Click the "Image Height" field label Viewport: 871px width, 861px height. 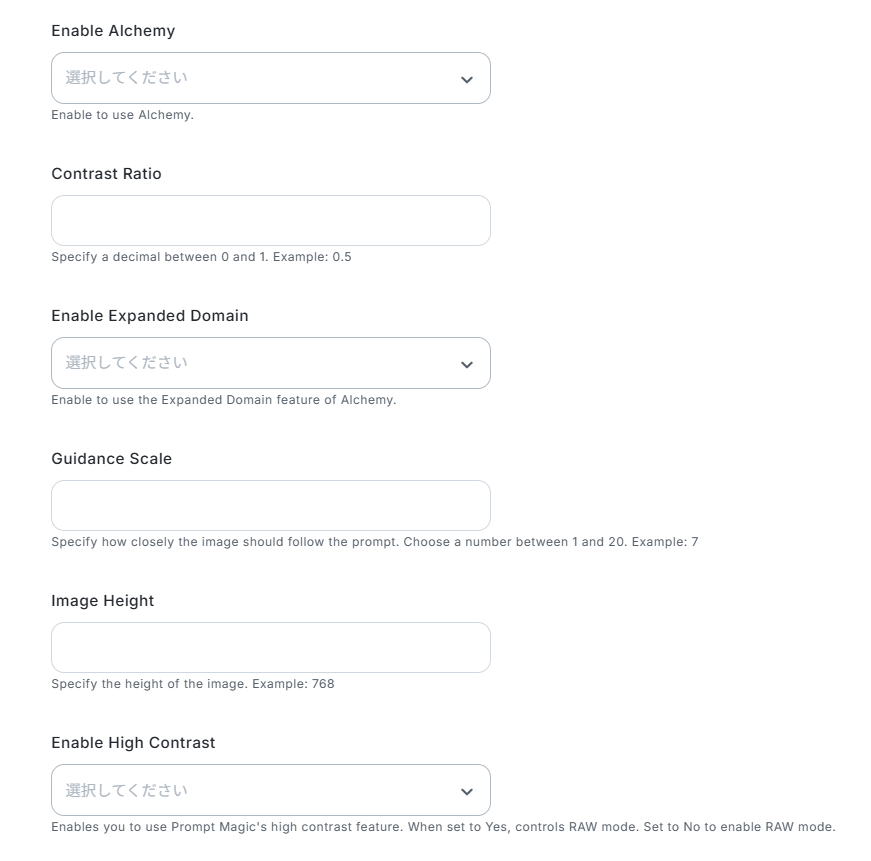[103, 601]
